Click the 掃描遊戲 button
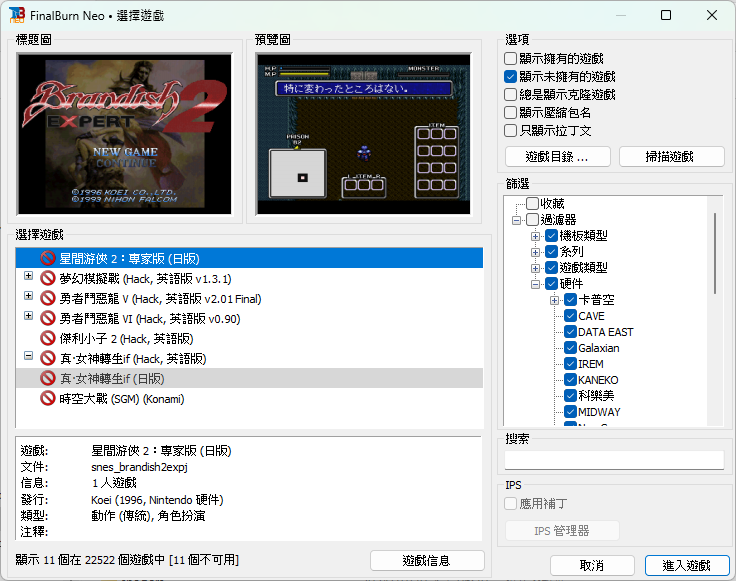 pyautogui.click(x=672, y=157)
